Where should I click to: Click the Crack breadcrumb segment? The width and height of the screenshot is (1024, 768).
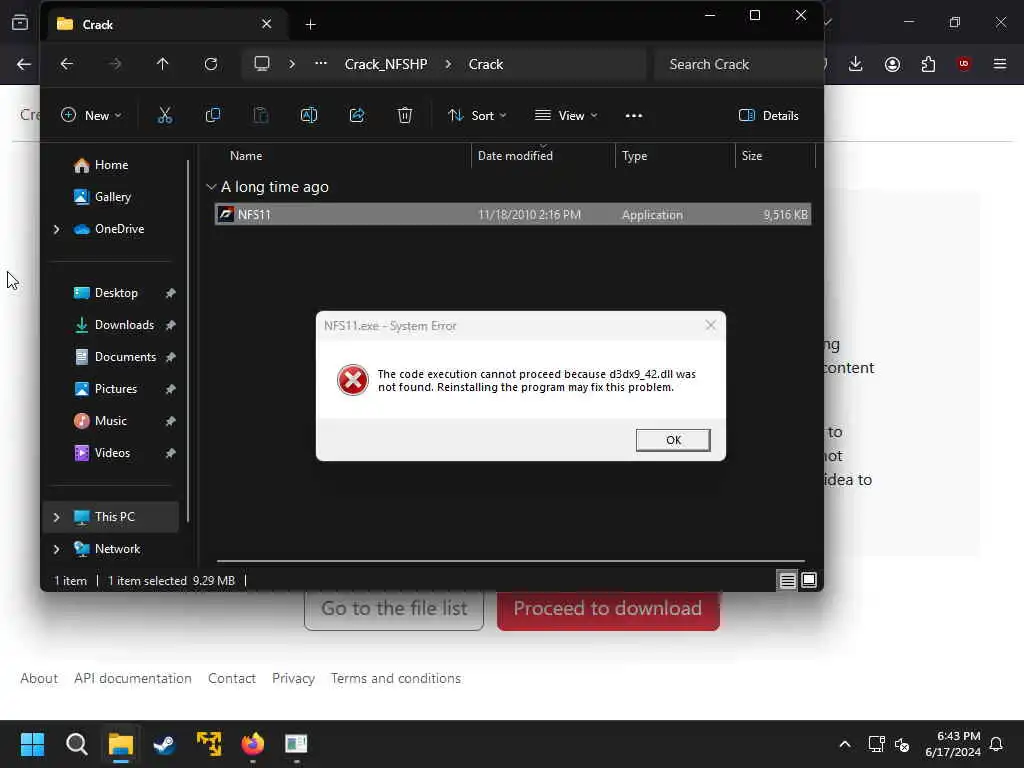[x=485, y=64]
